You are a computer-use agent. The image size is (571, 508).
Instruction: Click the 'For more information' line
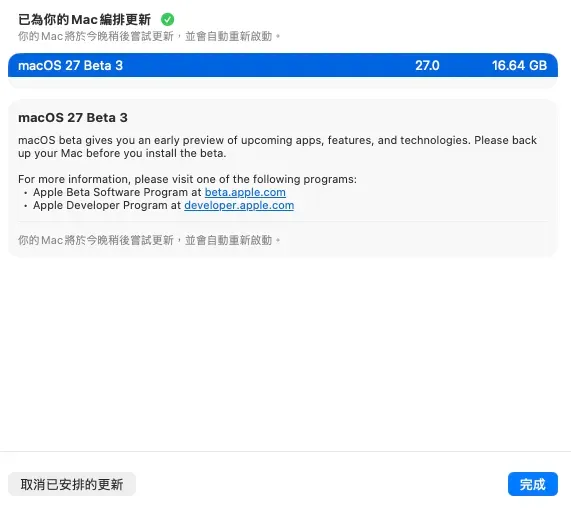pyautogui.click(x=187, y=179)
